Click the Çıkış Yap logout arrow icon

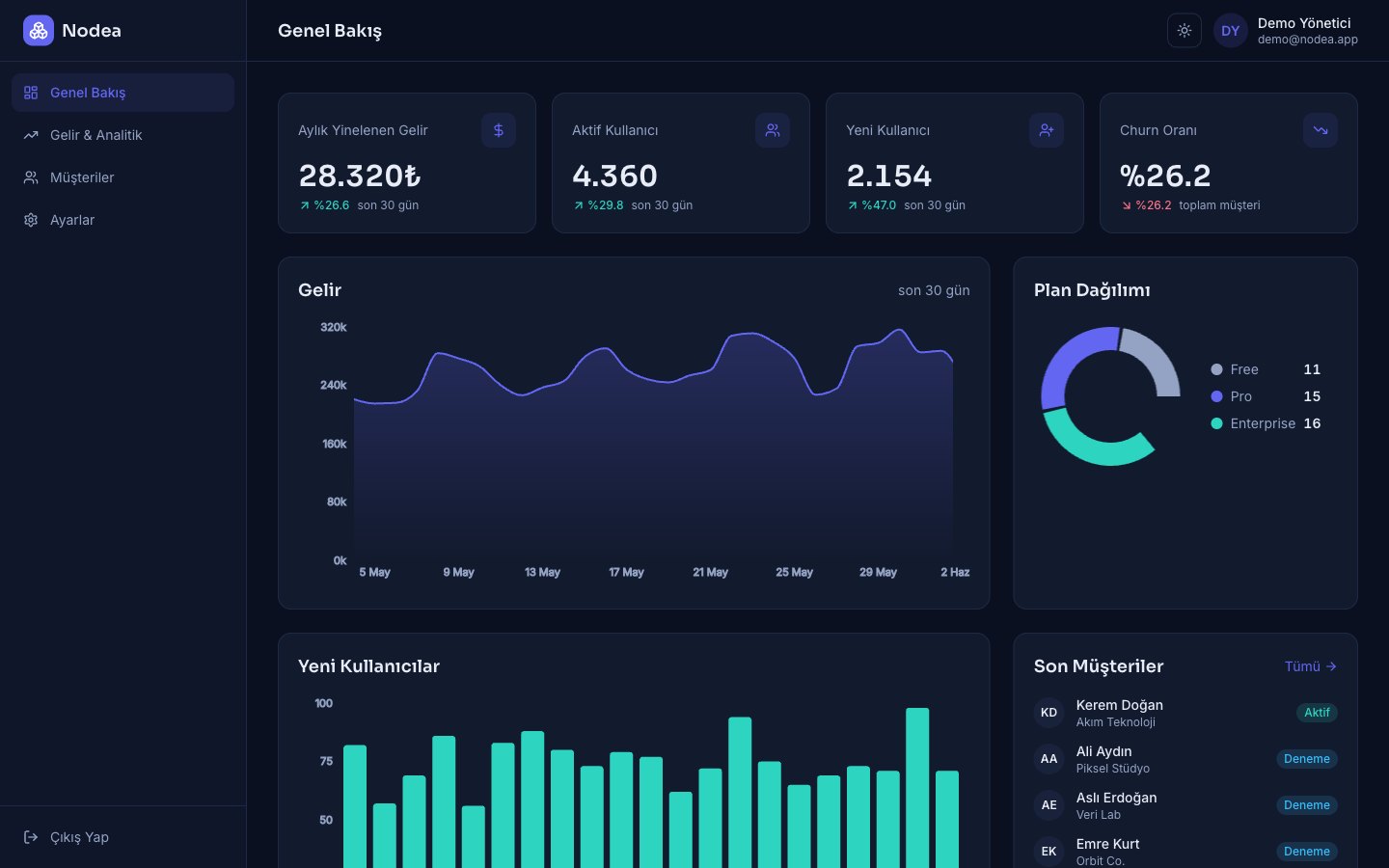[31, 837]
